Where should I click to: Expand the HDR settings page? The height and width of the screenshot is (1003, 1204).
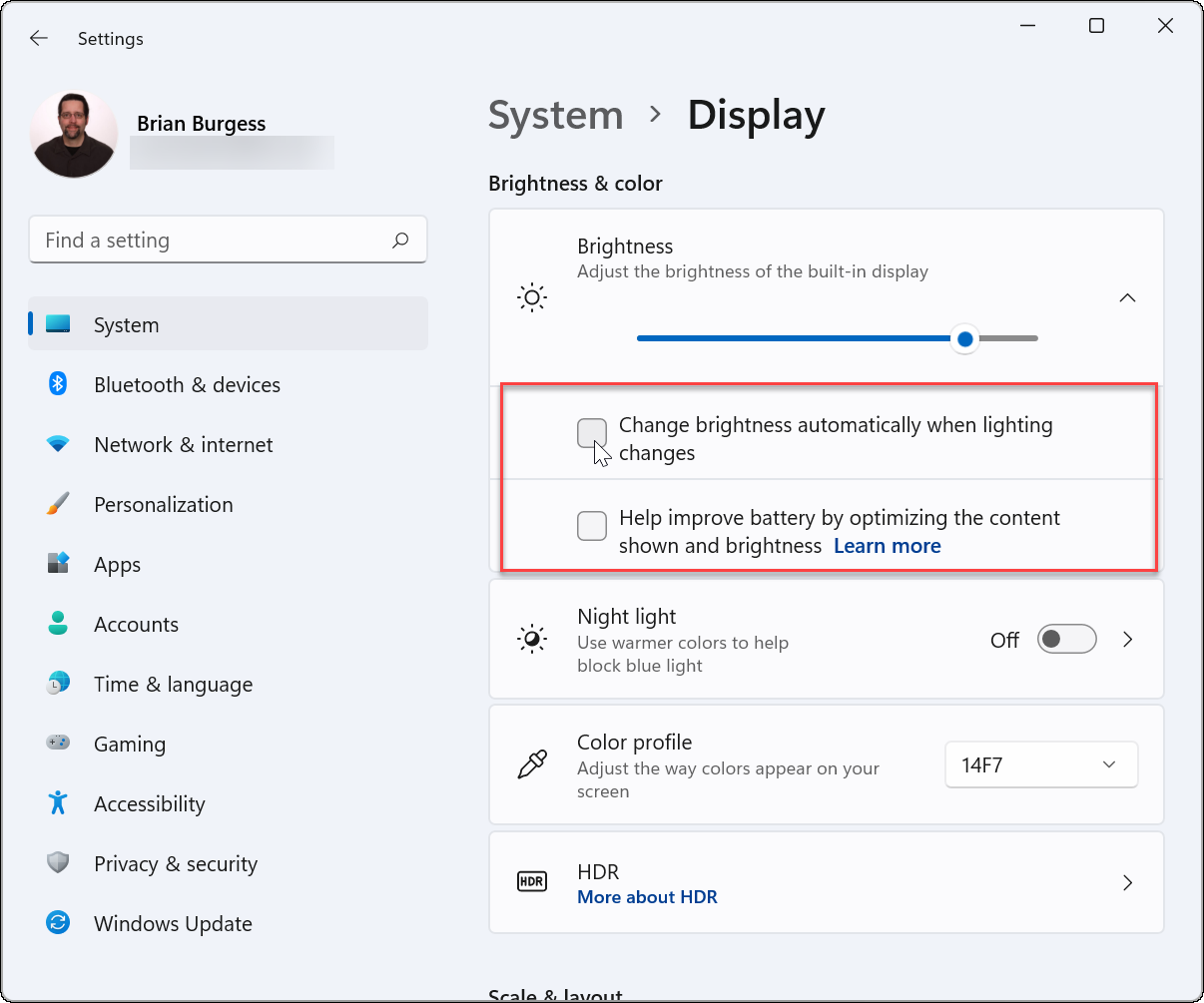(x=1127, y=882)
